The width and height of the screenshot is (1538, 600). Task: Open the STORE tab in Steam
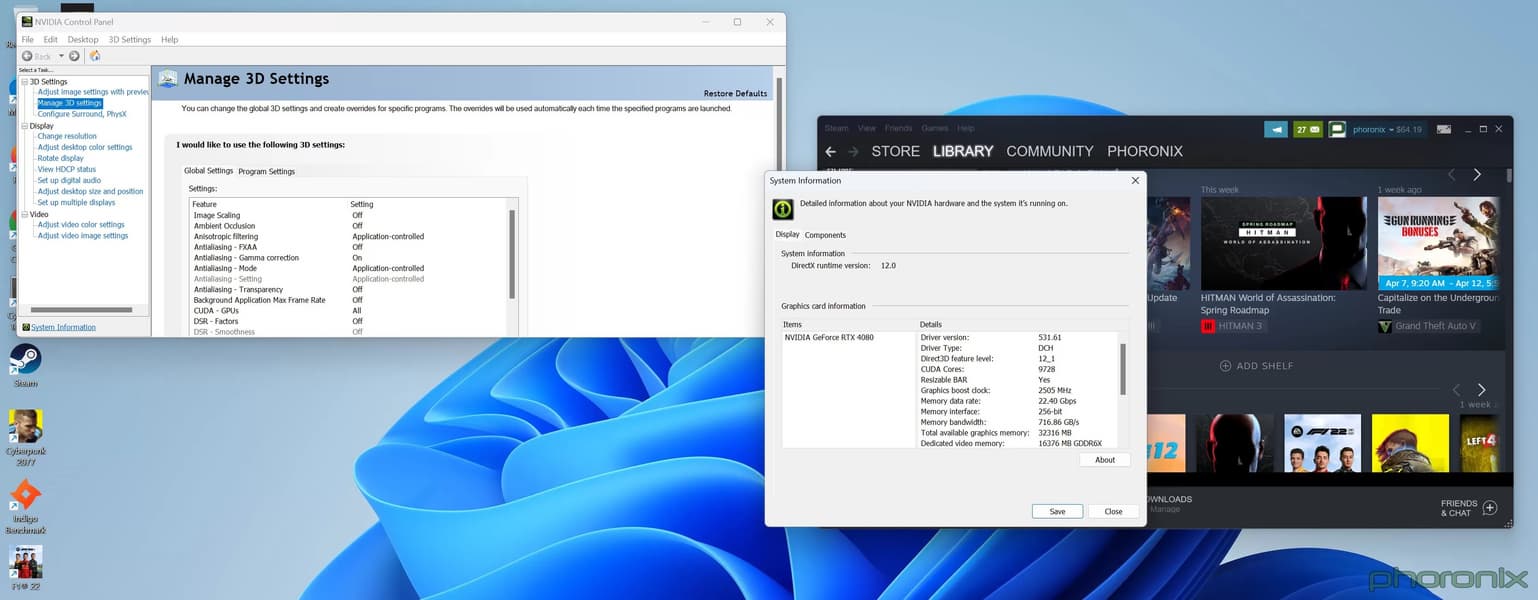pyautogui.click(x=895, y=151)
